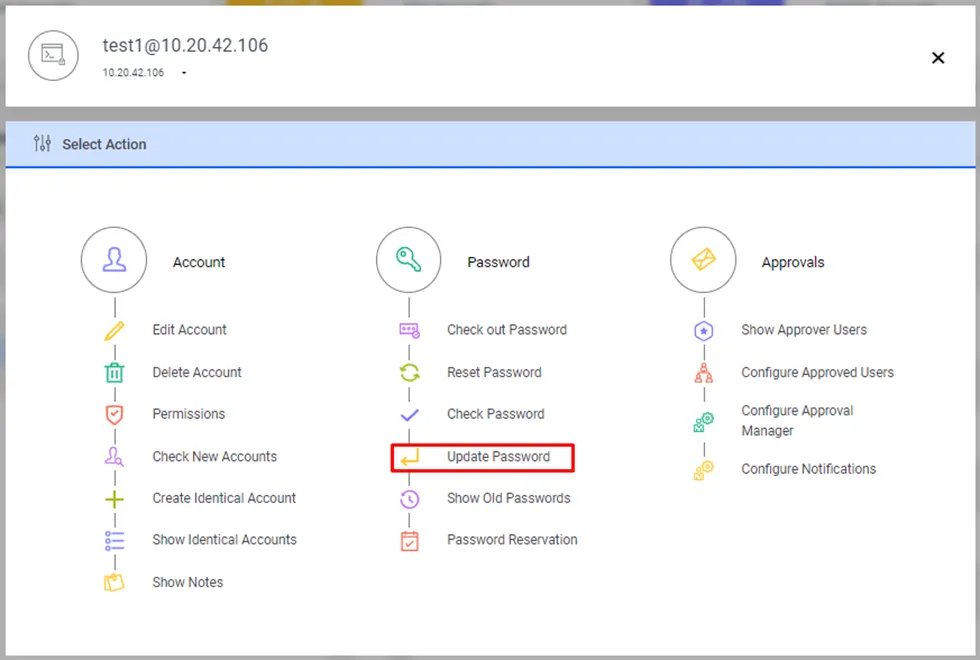Click the yellow return arrow Update Password icon
Image resolution: width=980 pixels, height=660 pixels.
click(x=409, y=459)
